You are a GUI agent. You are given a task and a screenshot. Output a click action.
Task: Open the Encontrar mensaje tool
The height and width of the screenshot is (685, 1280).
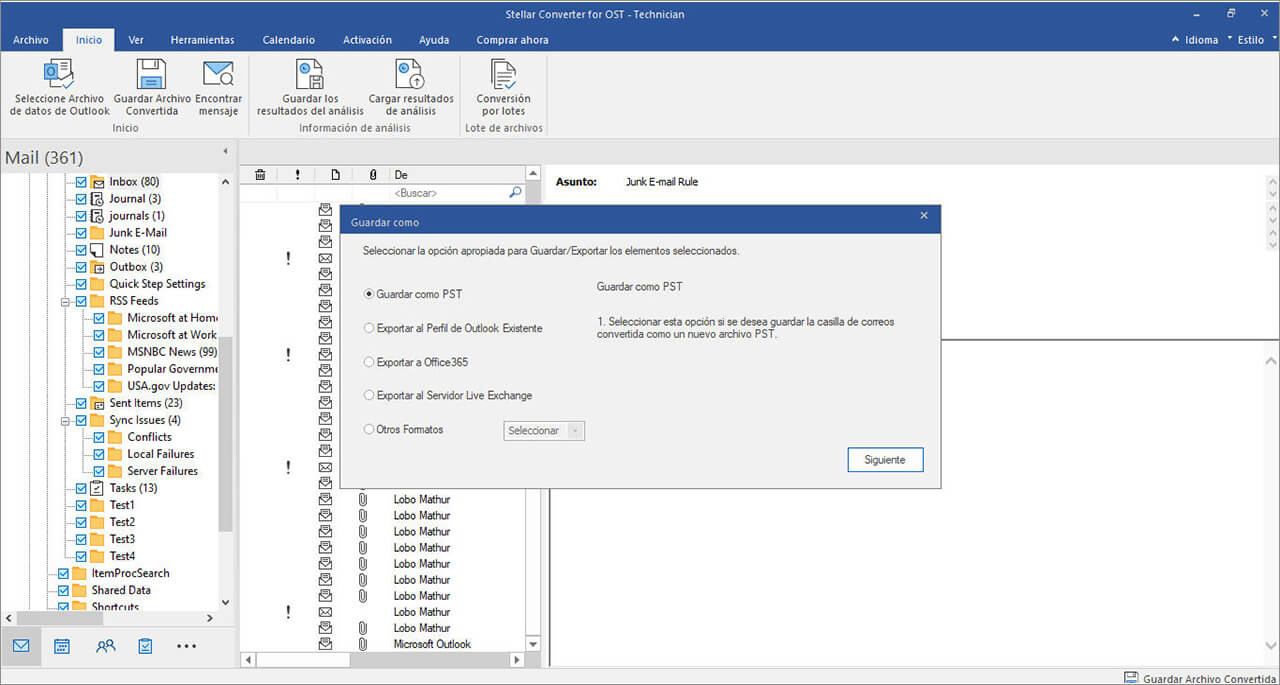pos(218,76)
